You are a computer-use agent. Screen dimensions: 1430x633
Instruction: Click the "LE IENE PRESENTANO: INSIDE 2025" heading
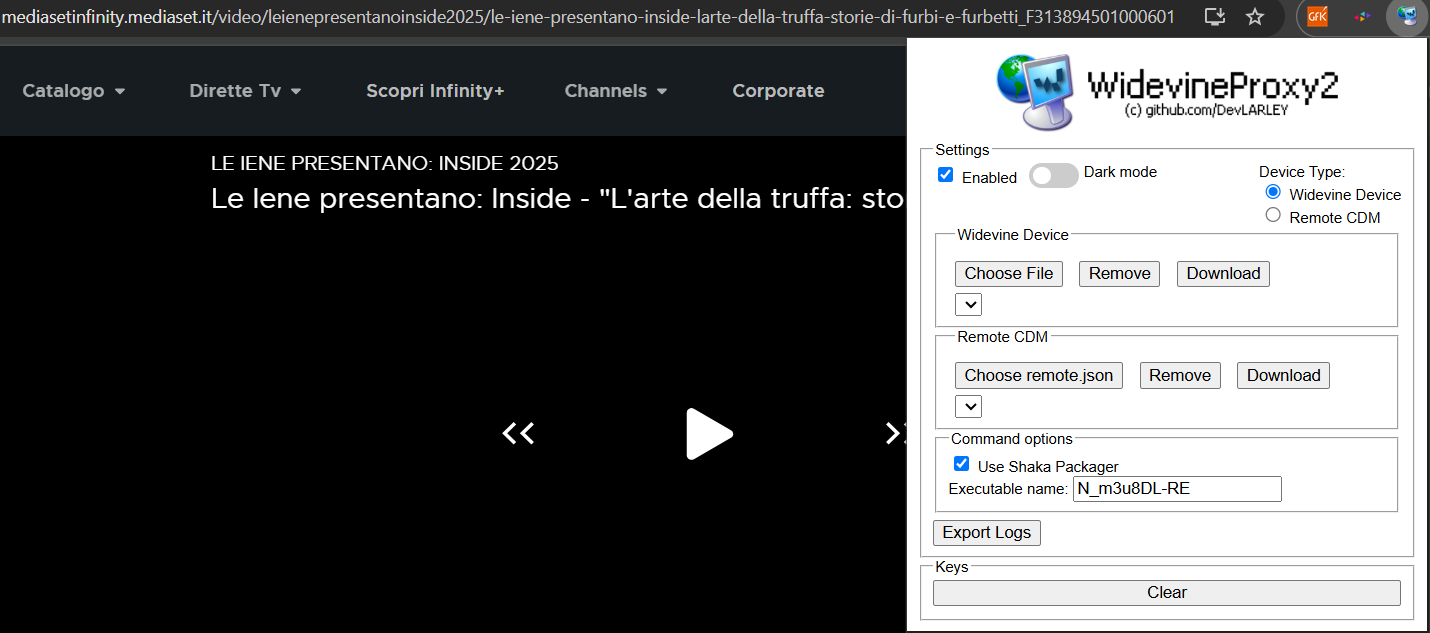(385, 163)
